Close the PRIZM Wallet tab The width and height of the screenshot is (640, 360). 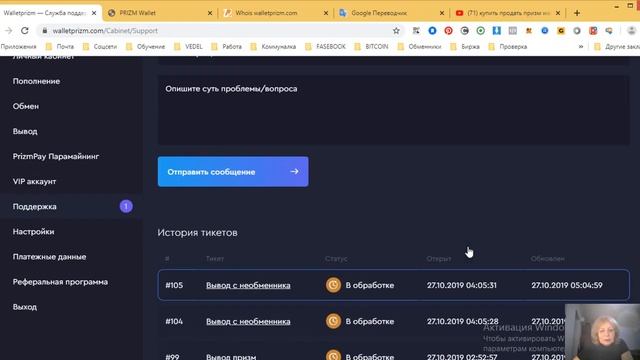point(210,13)
